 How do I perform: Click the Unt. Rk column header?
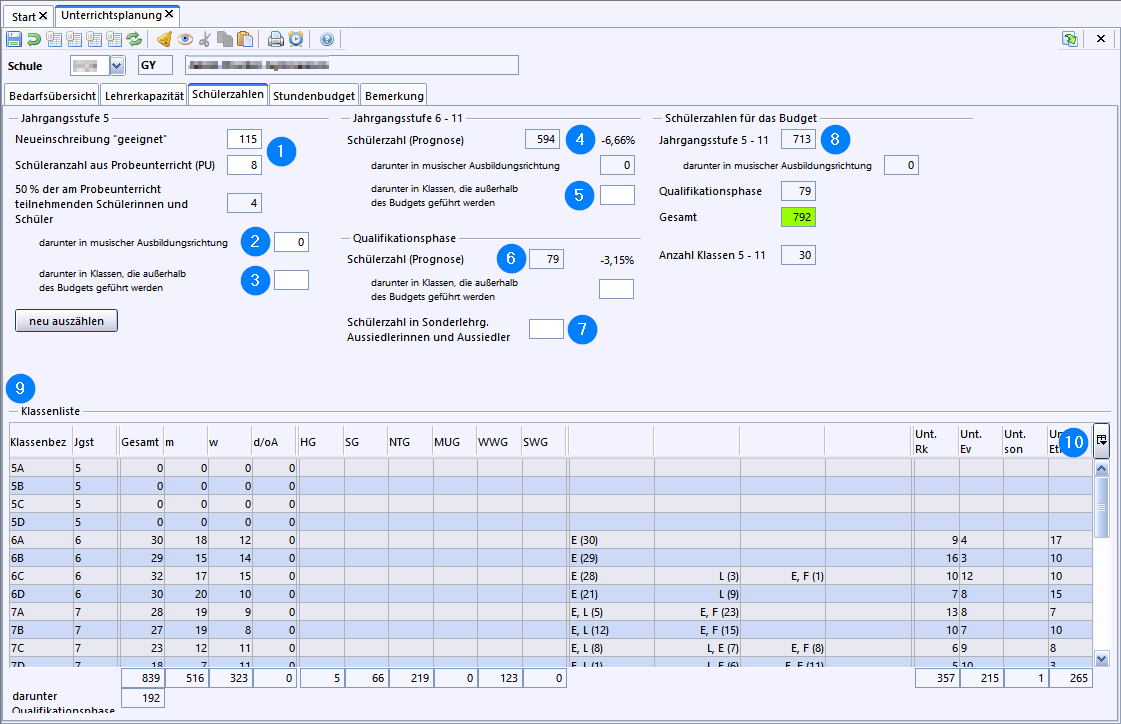click(936, 442)
